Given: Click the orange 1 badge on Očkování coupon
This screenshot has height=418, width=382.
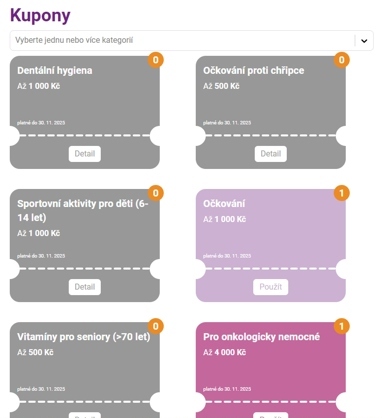Looking at the screenshot, I should (341, 193).
